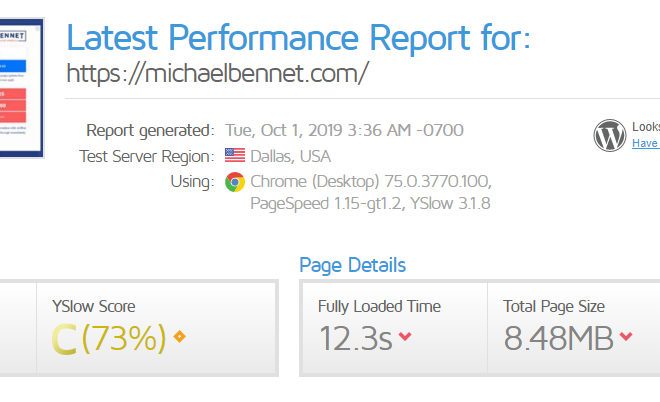Click the 8.48MB page size value
The width and height of the screenshot is (660, 402).
559,338
